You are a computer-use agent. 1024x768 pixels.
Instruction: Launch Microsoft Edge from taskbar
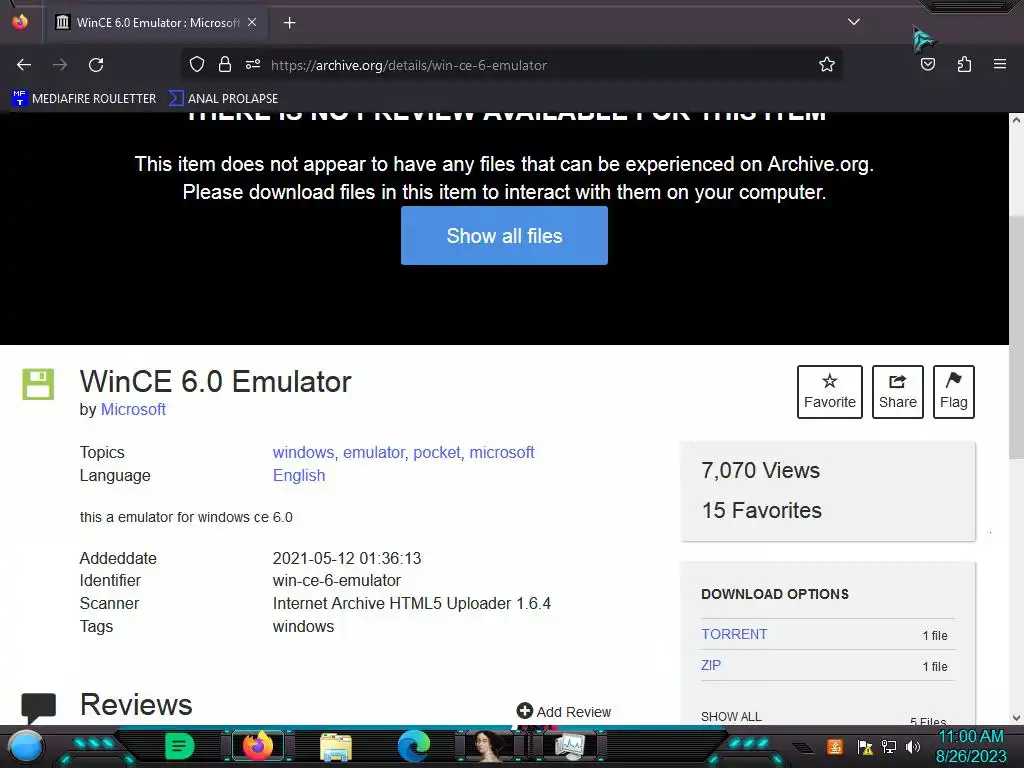pos(414,746)
